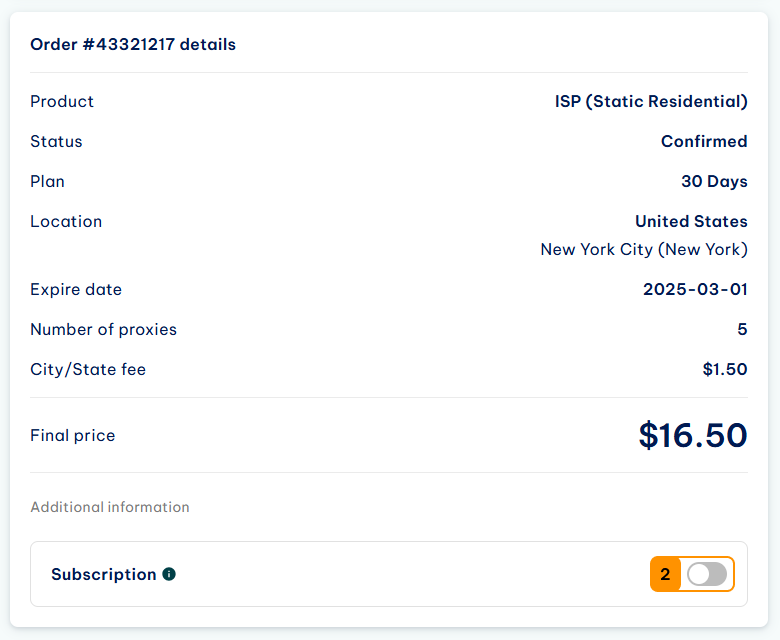The height and width of the screenshot is (640, 780).
Task: Select the Additional information label
Action: pos(110,507)
